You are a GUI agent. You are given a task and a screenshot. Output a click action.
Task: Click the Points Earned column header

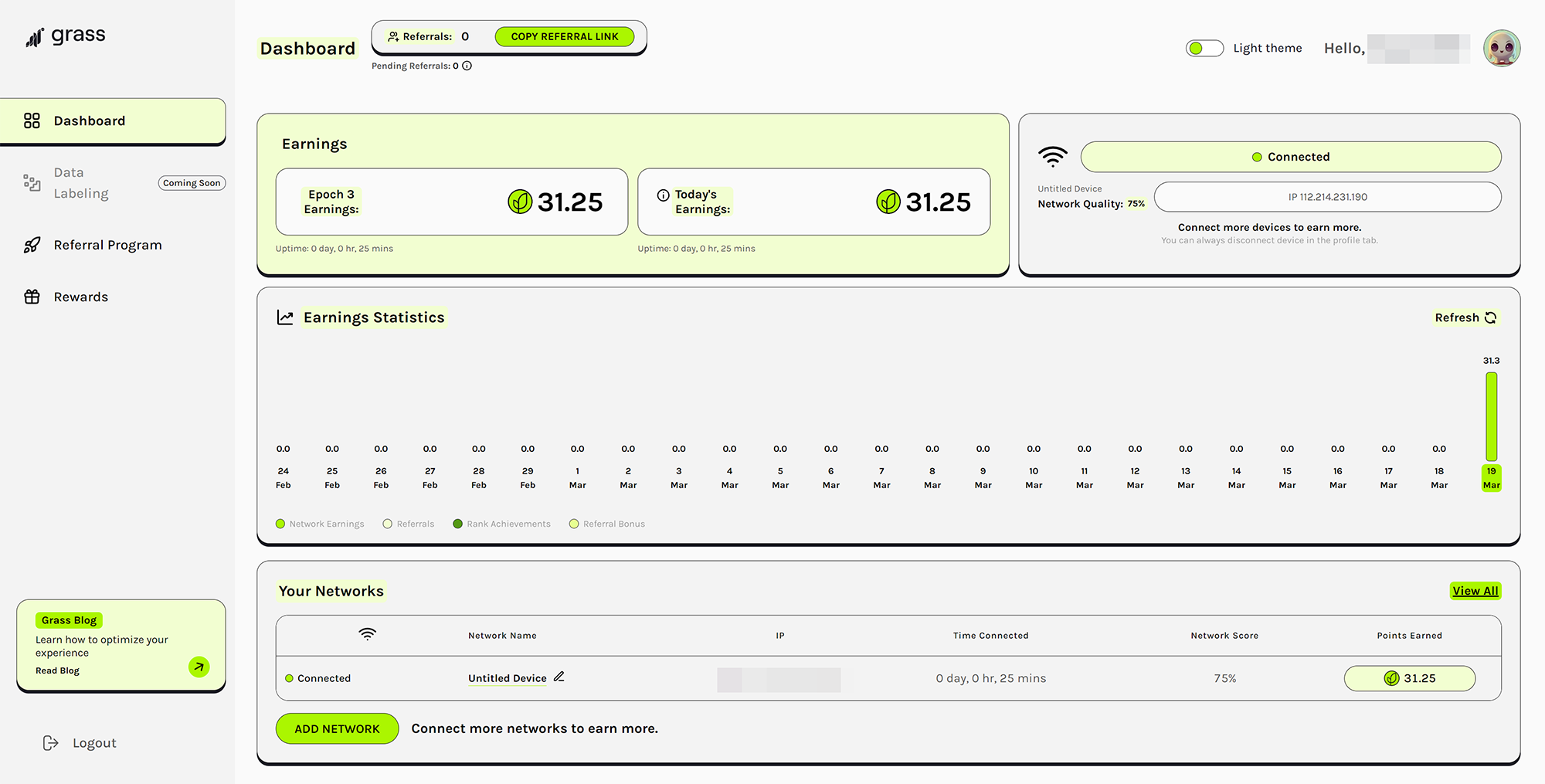(1409, 636)
